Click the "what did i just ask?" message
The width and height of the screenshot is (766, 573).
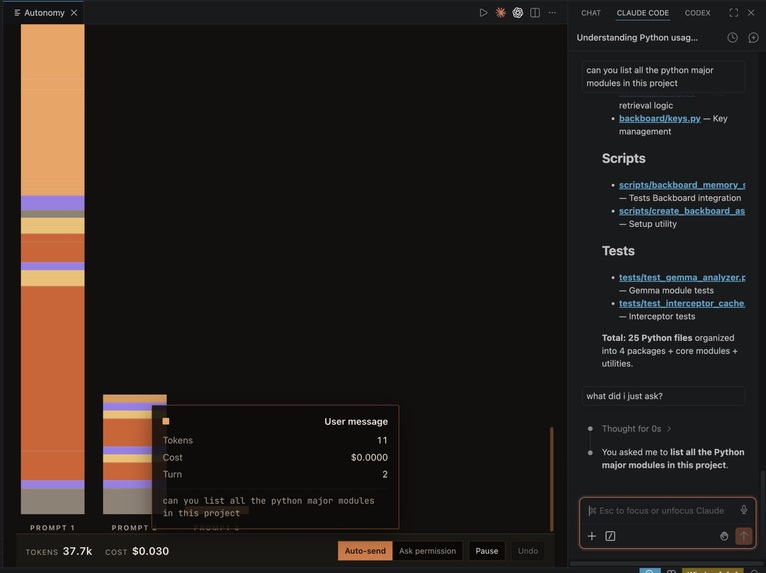663,396
